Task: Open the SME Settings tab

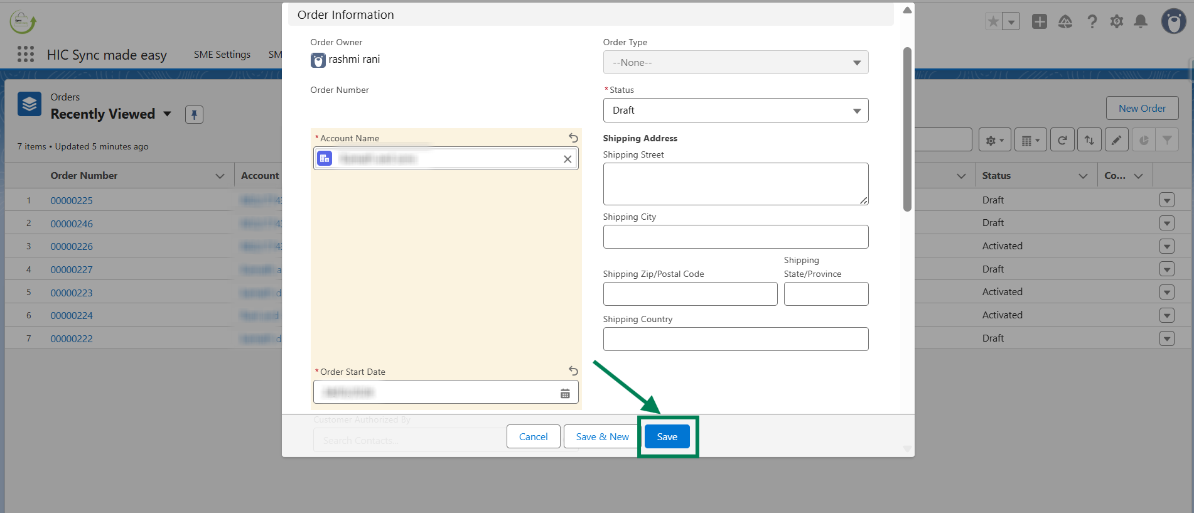Action: [x=222, y=55]
